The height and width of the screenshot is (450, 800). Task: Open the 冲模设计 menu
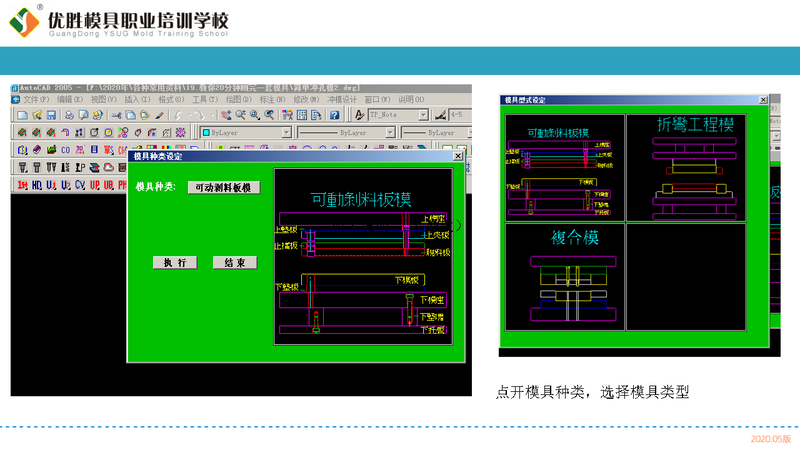(342, 100)
